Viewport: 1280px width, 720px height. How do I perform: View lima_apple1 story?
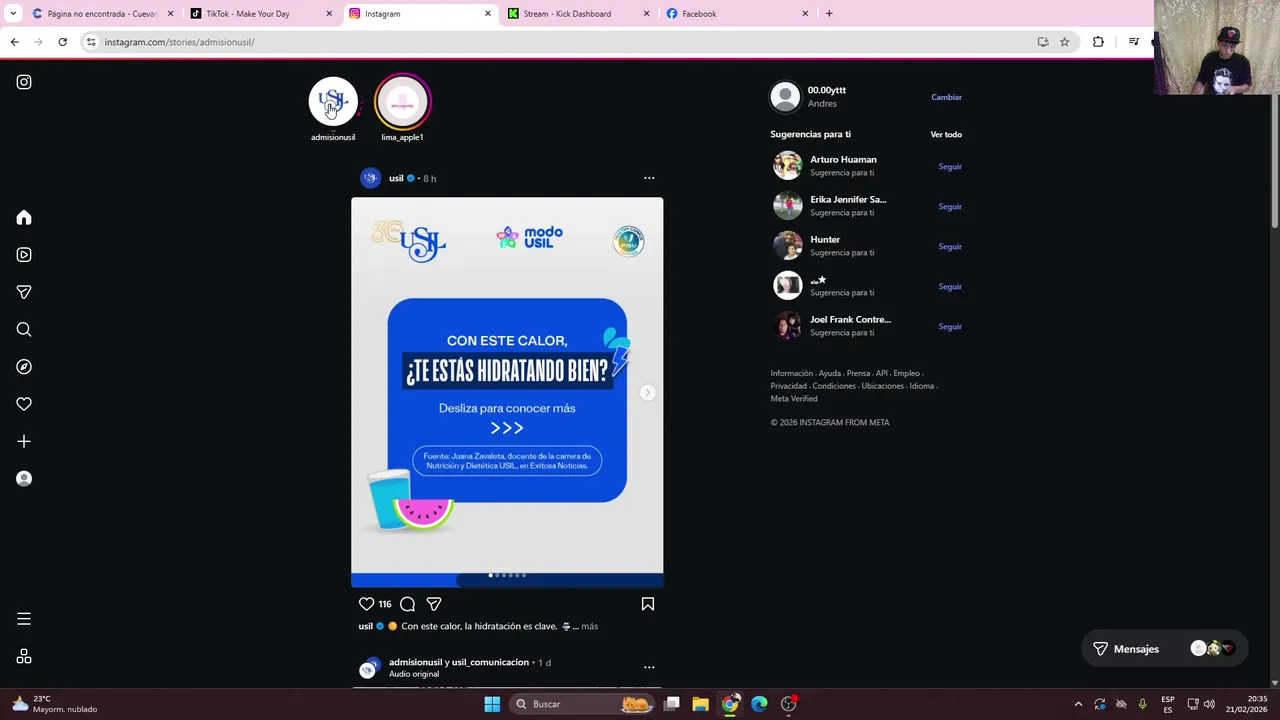click(402, 101)
